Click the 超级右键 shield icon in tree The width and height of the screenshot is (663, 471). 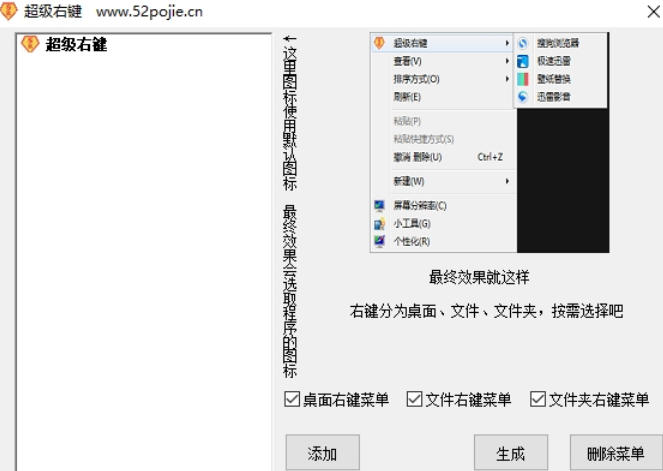tap(30, 44)
